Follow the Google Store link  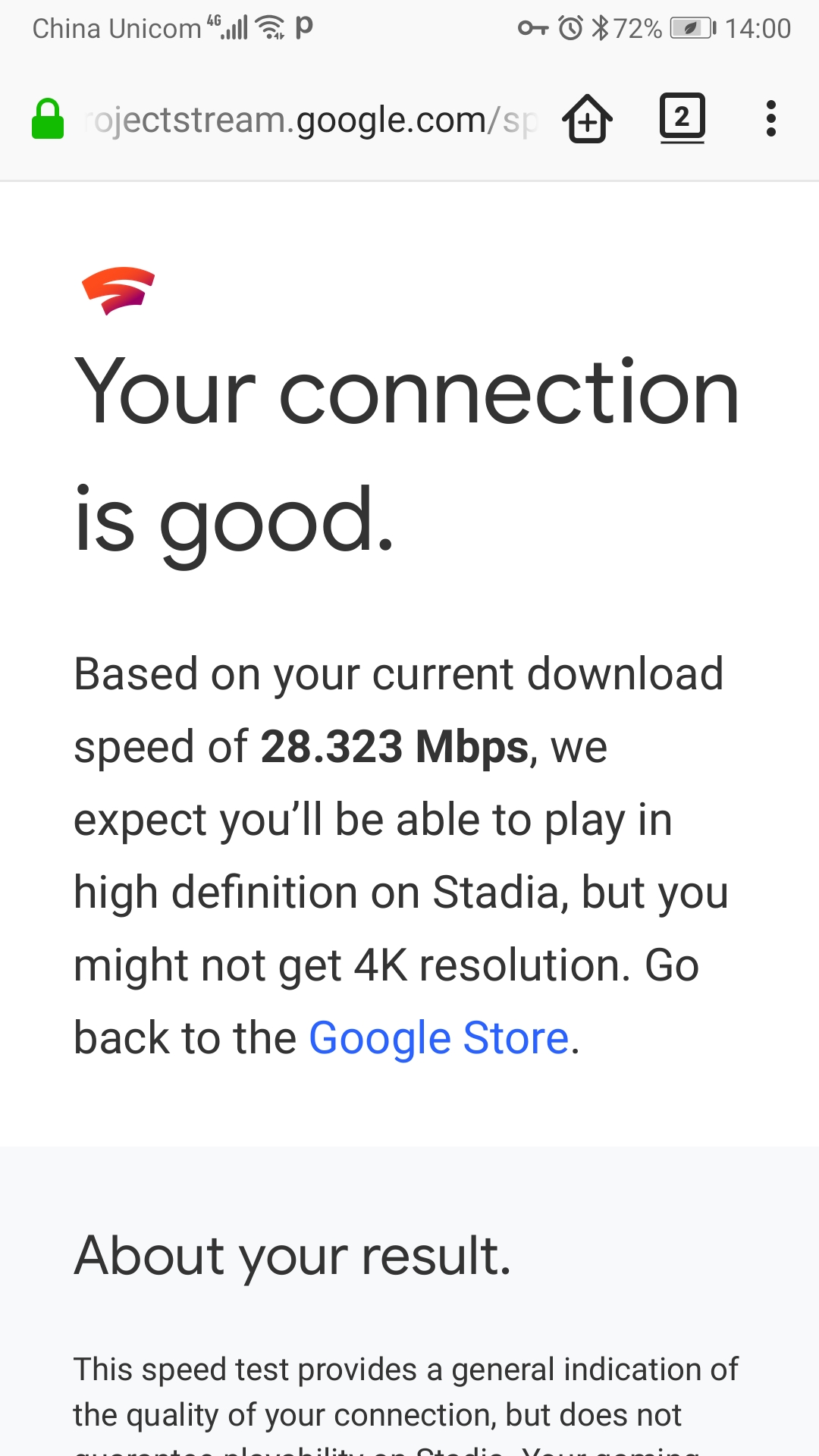439,1037
